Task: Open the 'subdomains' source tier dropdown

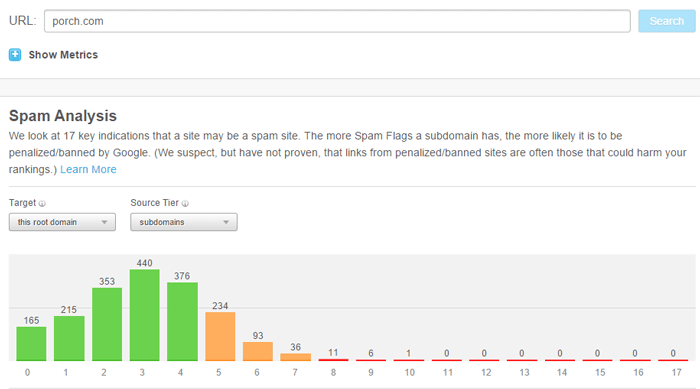Action: [x=183, y=222]
